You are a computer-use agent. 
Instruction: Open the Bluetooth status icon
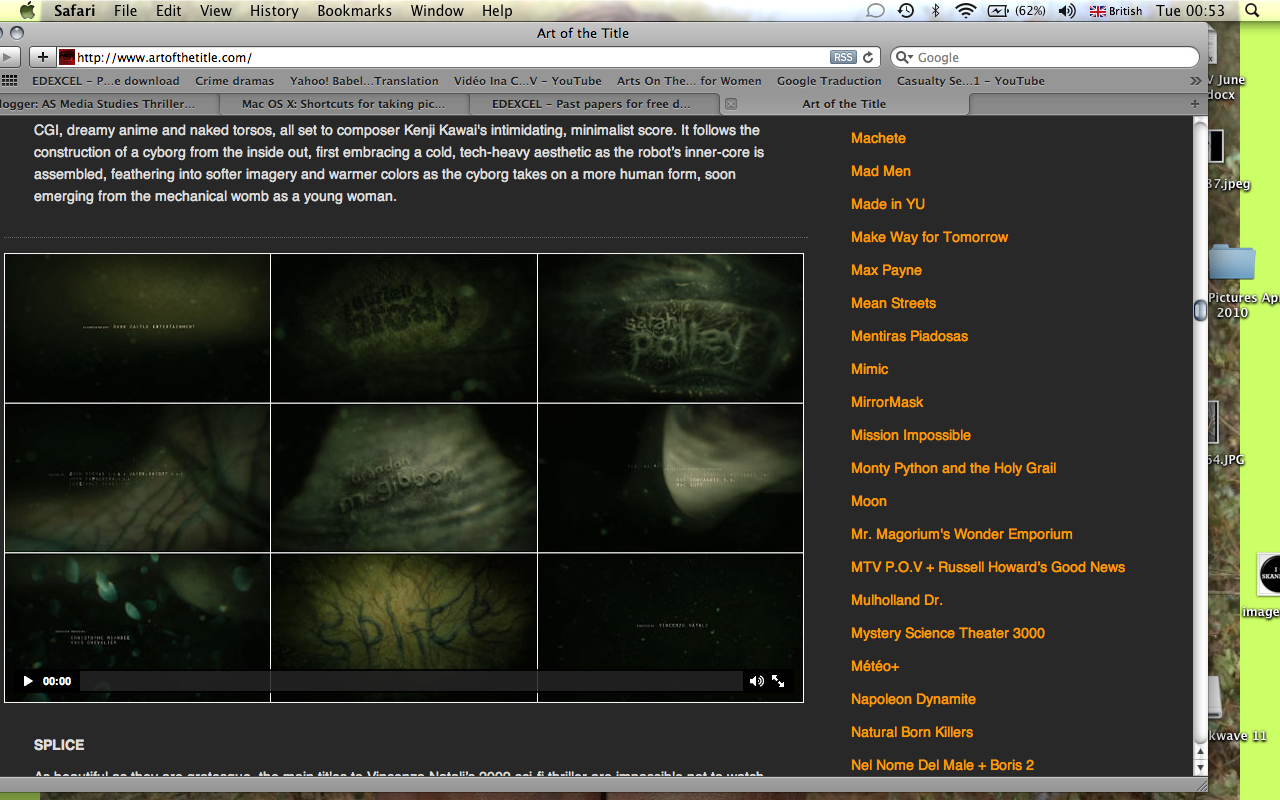[936, 11]
